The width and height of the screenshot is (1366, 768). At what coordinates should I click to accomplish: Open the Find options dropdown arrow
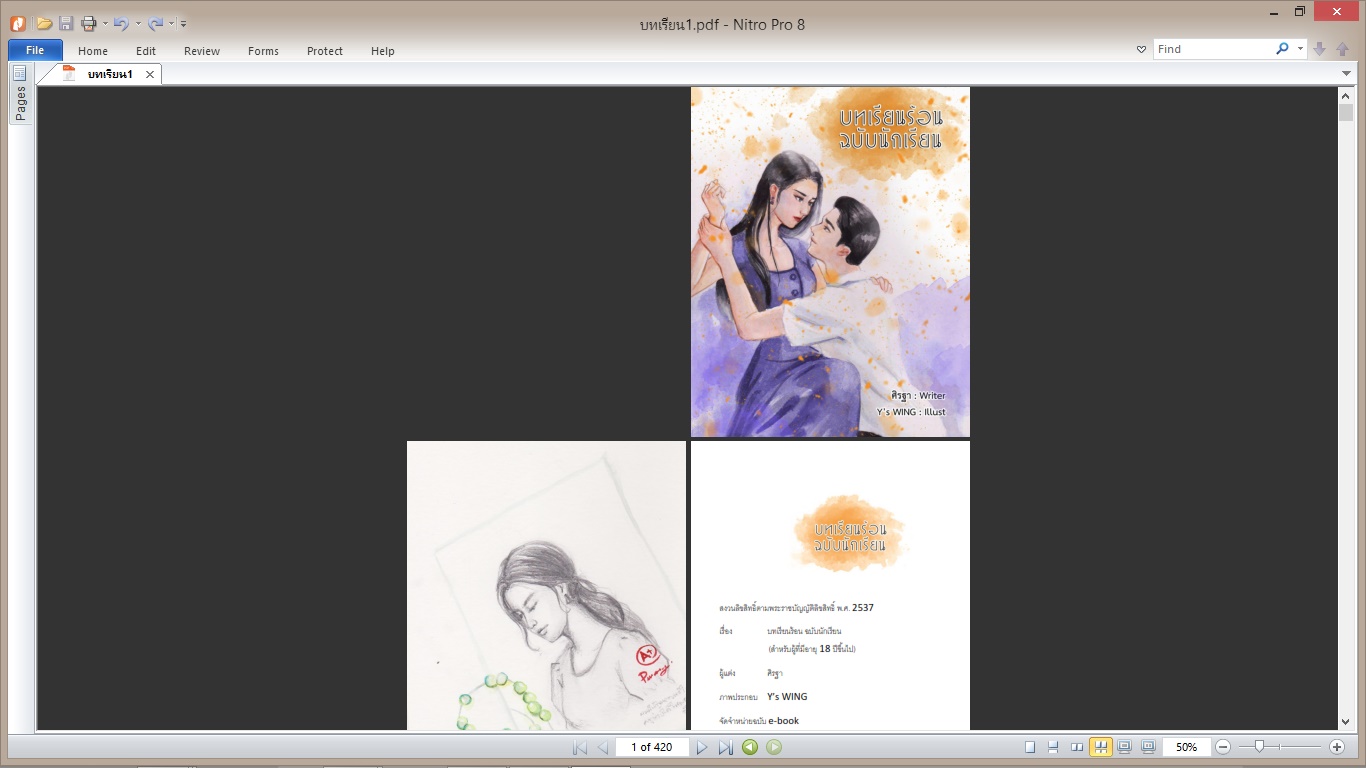click(x=1300, y=49)
